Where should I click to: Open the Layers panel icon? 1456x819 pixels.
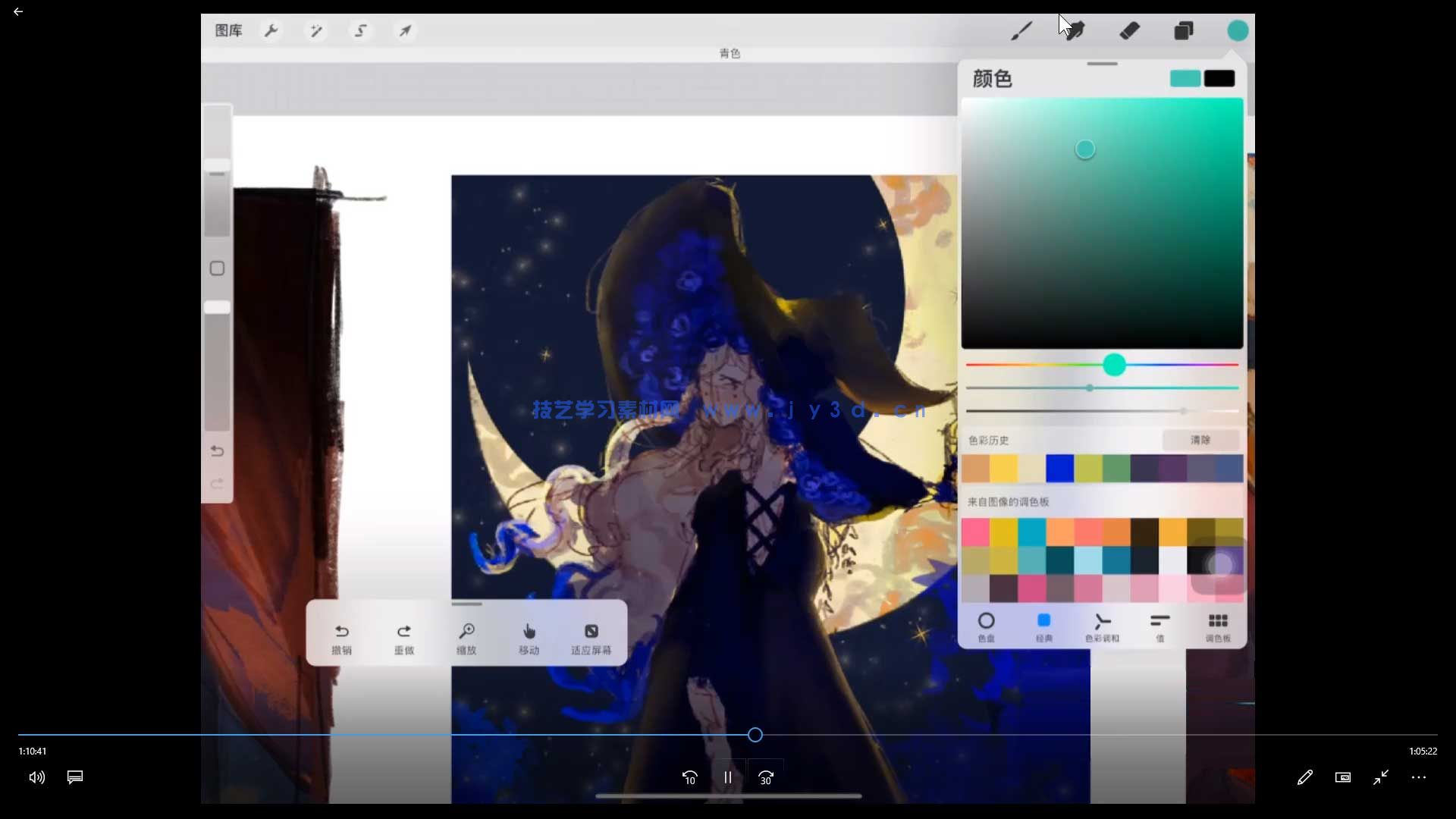(x=1184, y=31)
